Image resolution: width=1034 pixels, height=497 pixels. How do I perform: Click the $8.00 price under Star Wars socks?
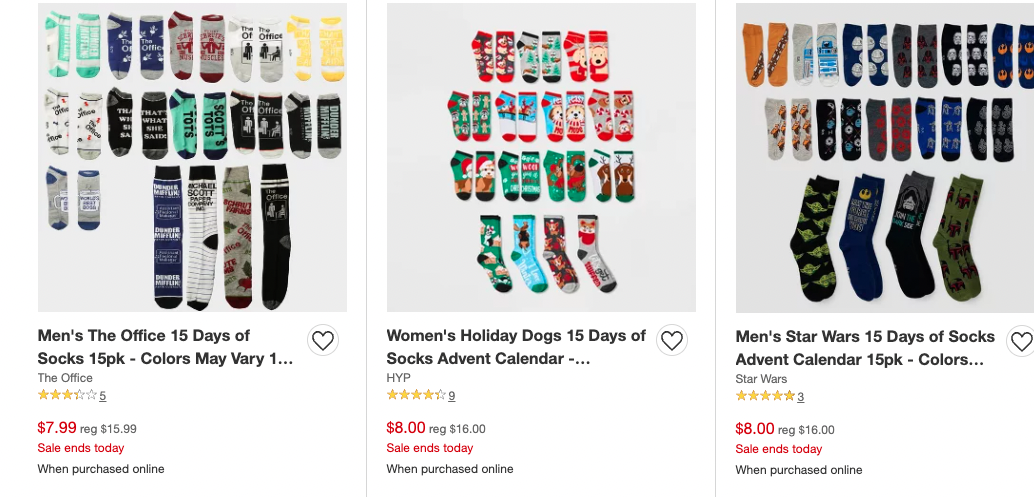coord(754,428)
